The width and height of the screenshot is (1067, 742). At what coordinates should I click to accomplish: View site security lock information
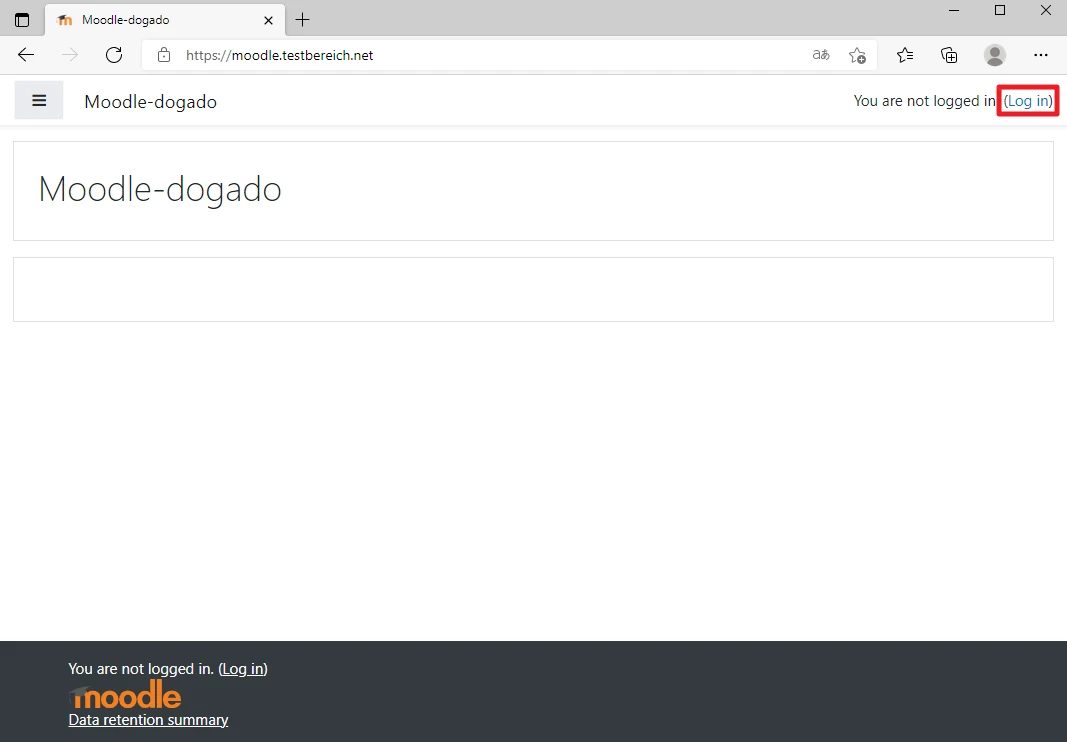tap(164, 55)
